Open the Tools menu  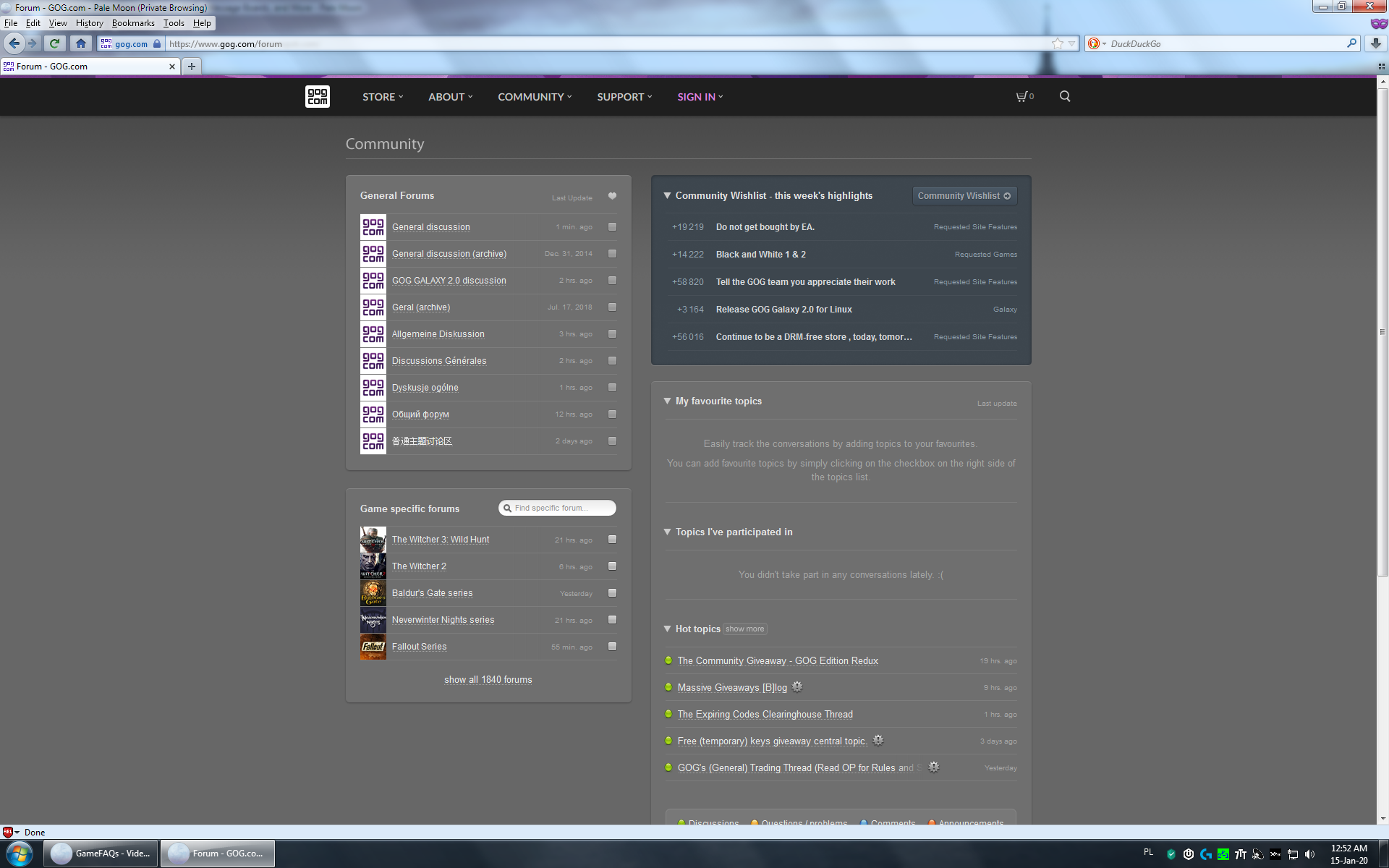174,23
